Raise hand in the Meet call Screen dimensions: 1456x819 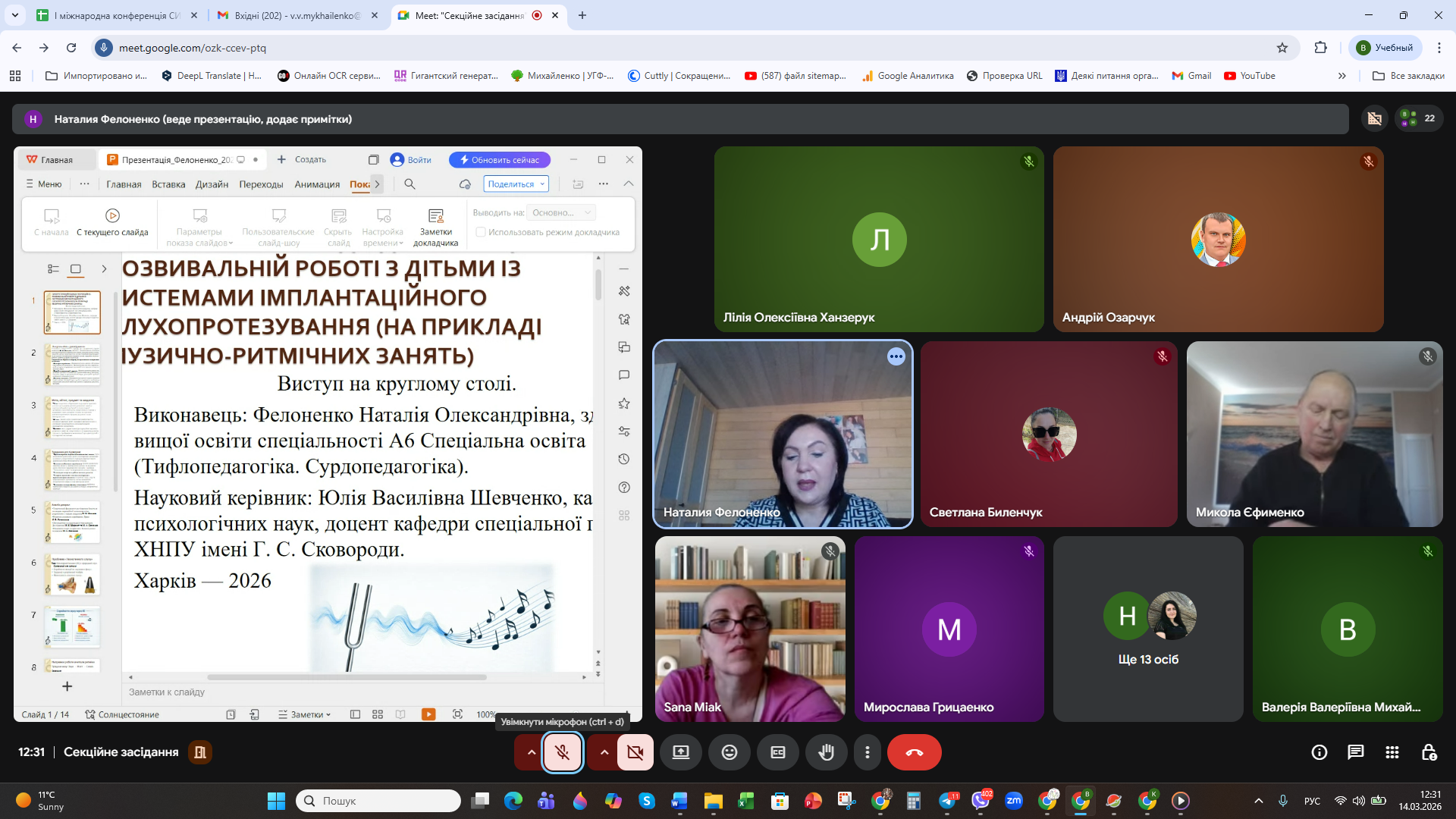click(x=827, y=752)
